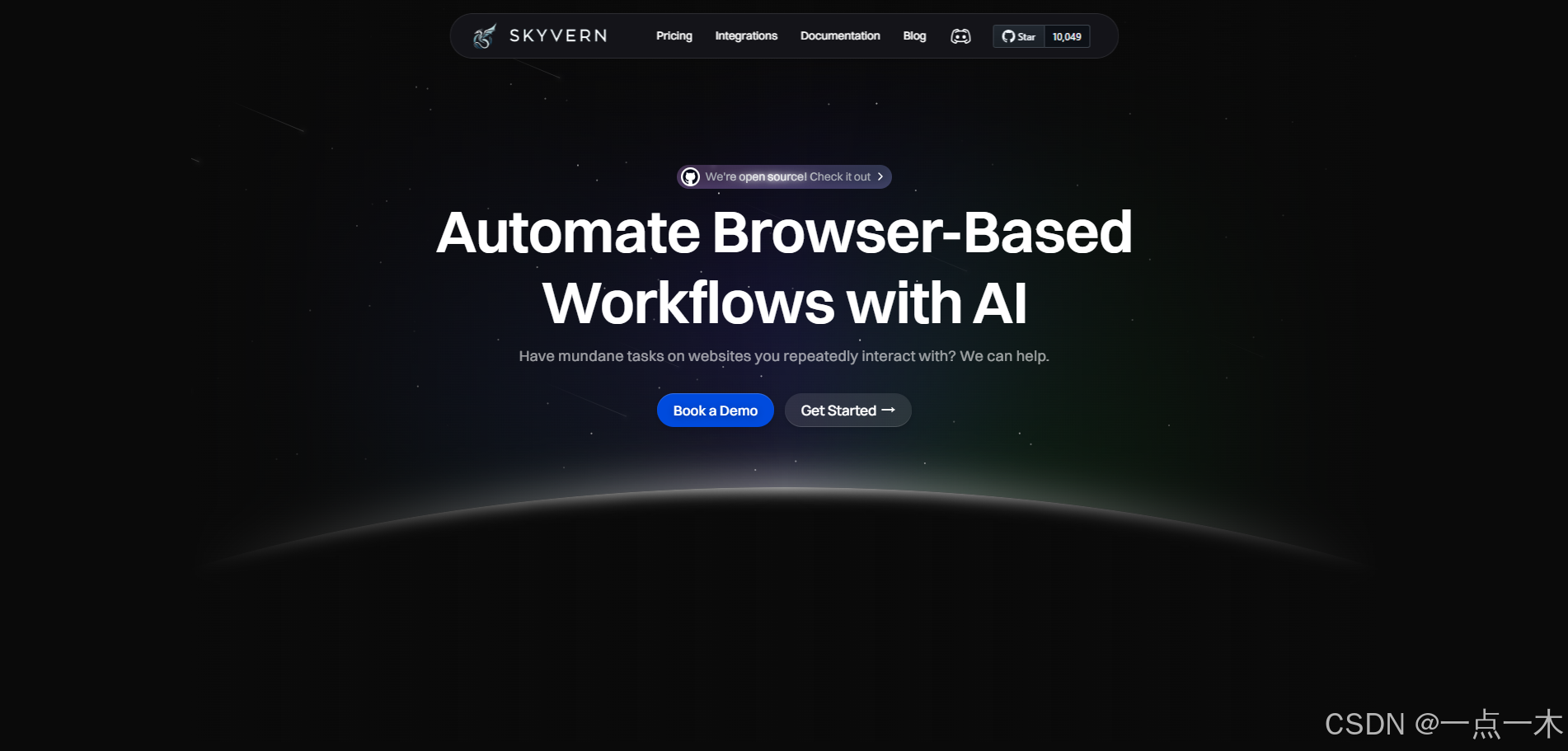Visit the Blog page
Screen dimensions: 1568x751
(914, 35)
